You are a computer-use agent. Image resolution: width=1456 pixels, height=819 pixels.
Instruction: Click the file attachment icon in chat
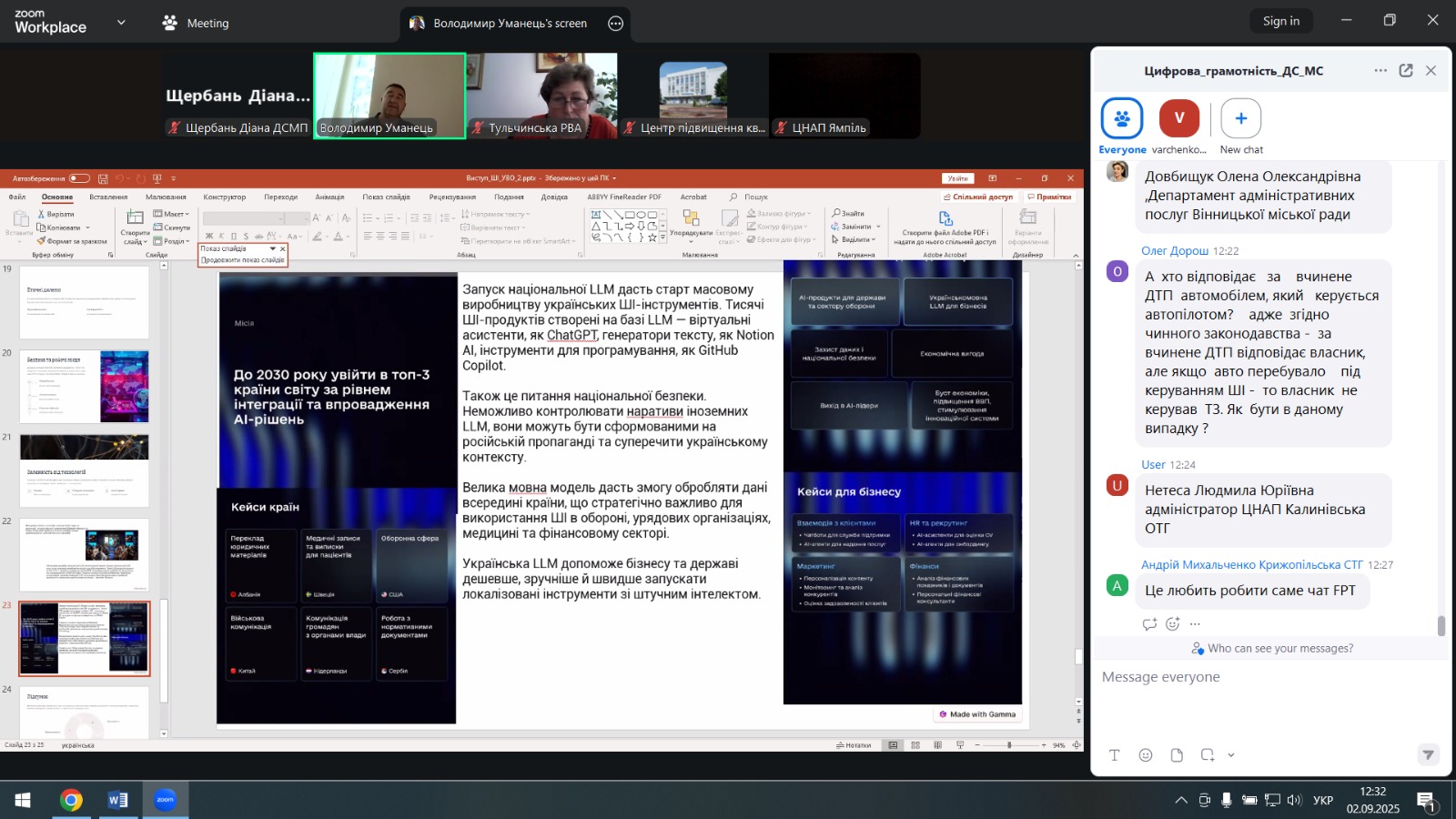[x=1177, y=755]
